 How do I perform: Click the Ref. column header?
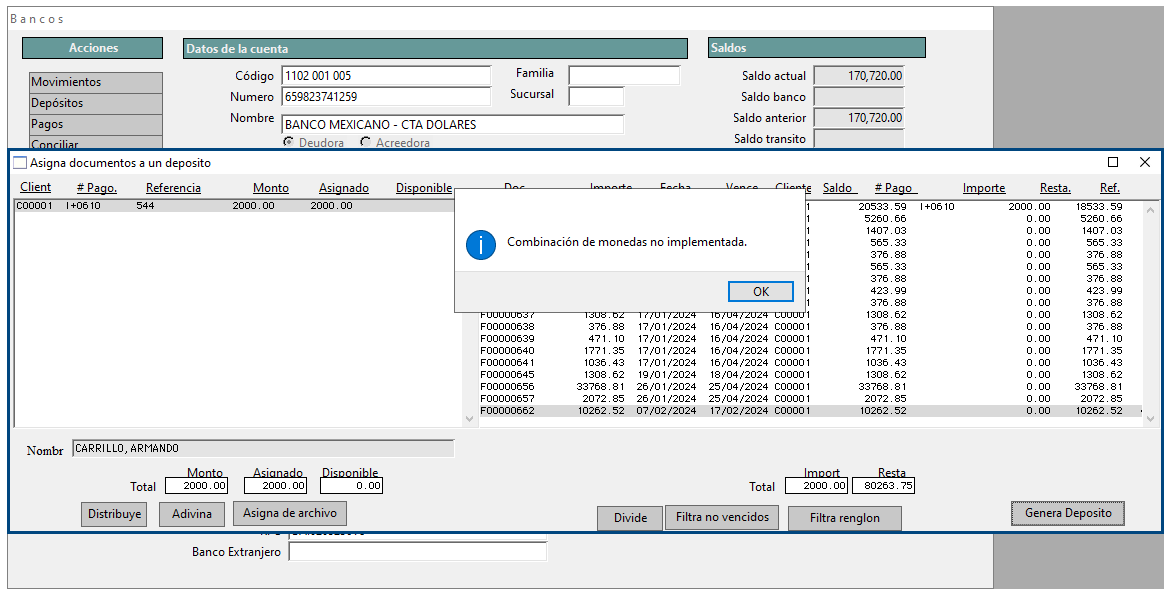coord(1110,188)
